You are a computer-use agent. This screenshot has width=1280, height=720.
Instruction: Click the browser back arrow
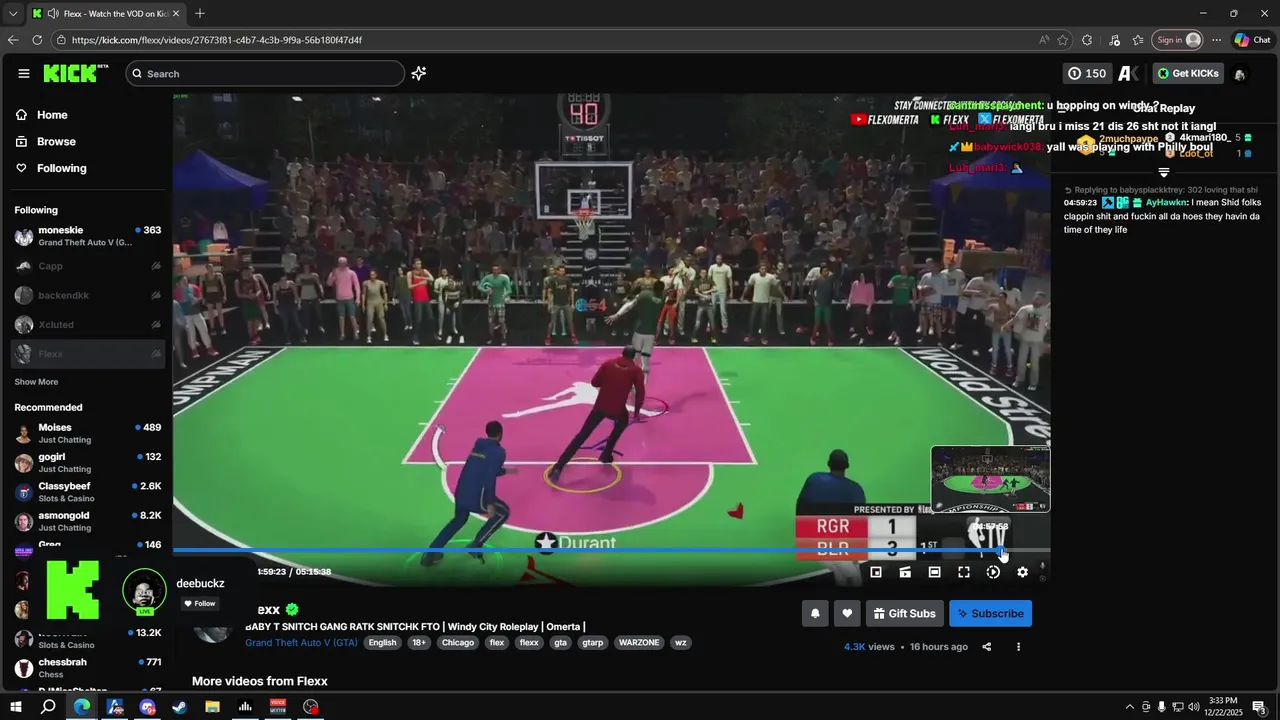click(x=13, y=40)
